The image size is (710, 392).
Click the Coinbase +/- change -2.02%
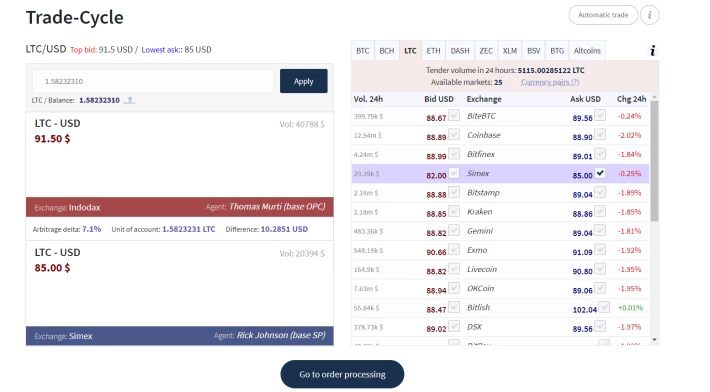click(x=629, y=135)
